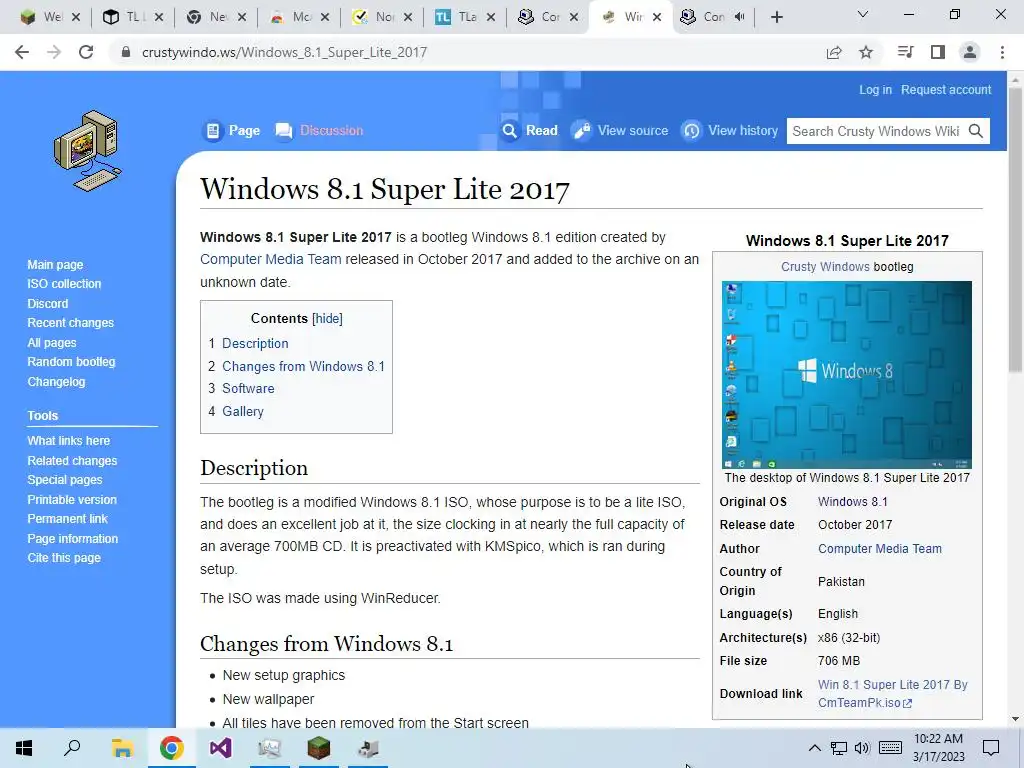Reload the page with refresh icon
Image resolution: width=1024 pixels, height=768 pixels.
[86, 52]
